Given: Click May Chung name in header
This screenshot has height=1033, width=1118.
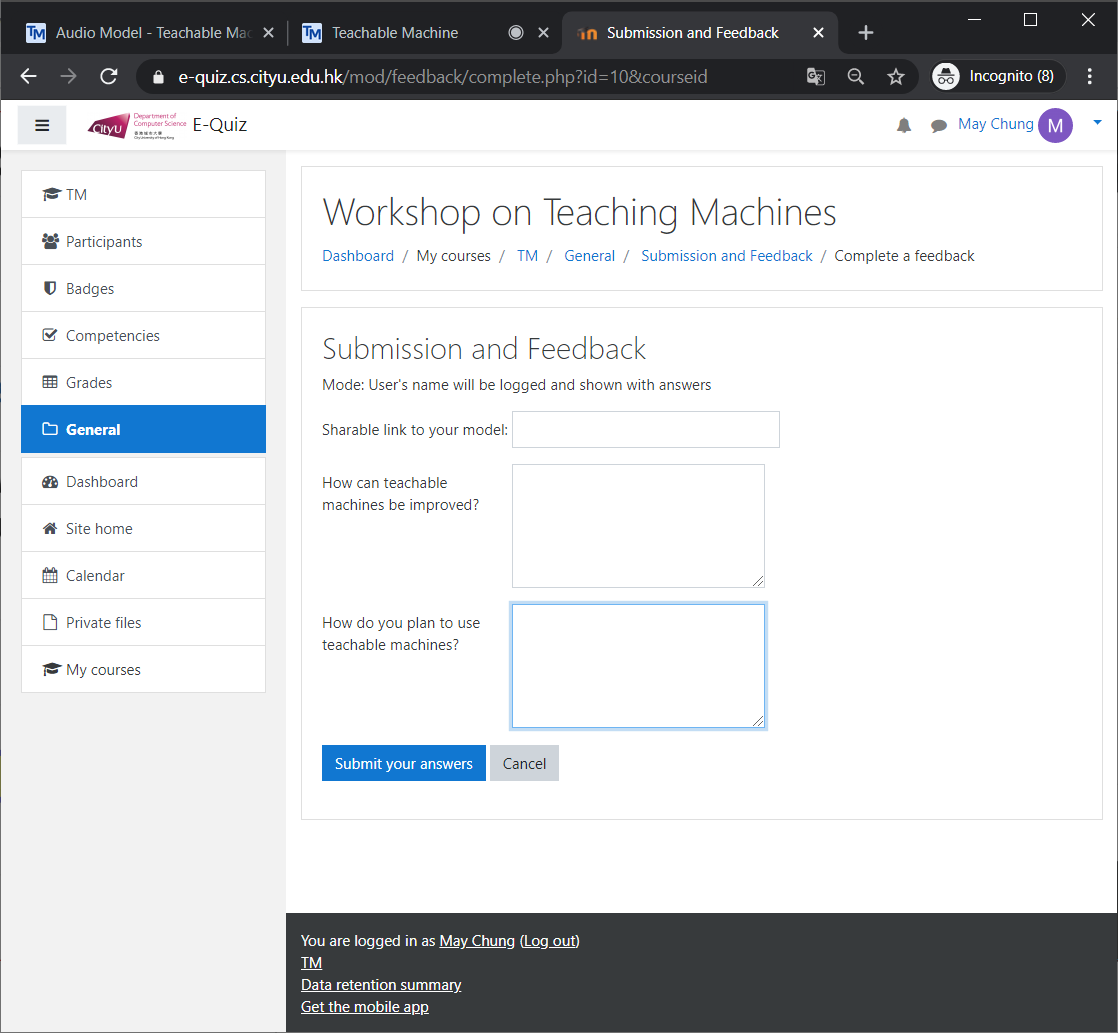Looking at the screenshot, I should [995, 124].
